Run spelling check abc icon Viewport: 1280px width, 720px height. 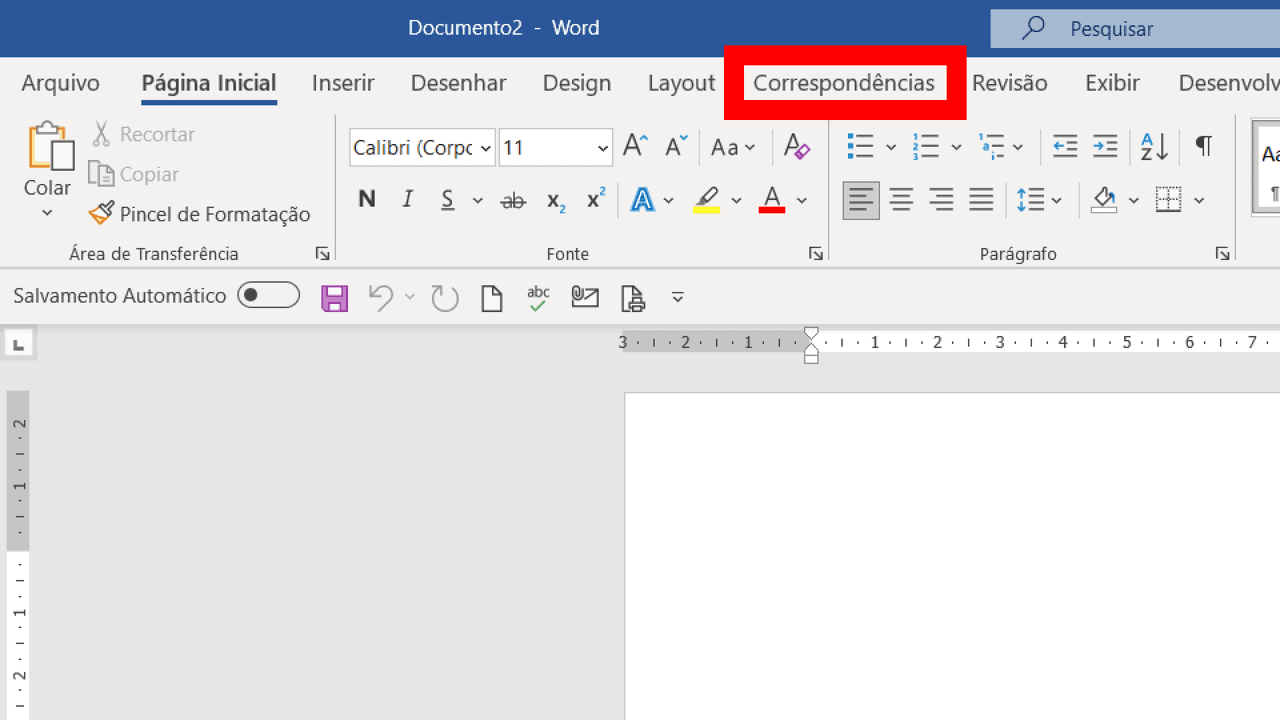[x=539, y=298]
